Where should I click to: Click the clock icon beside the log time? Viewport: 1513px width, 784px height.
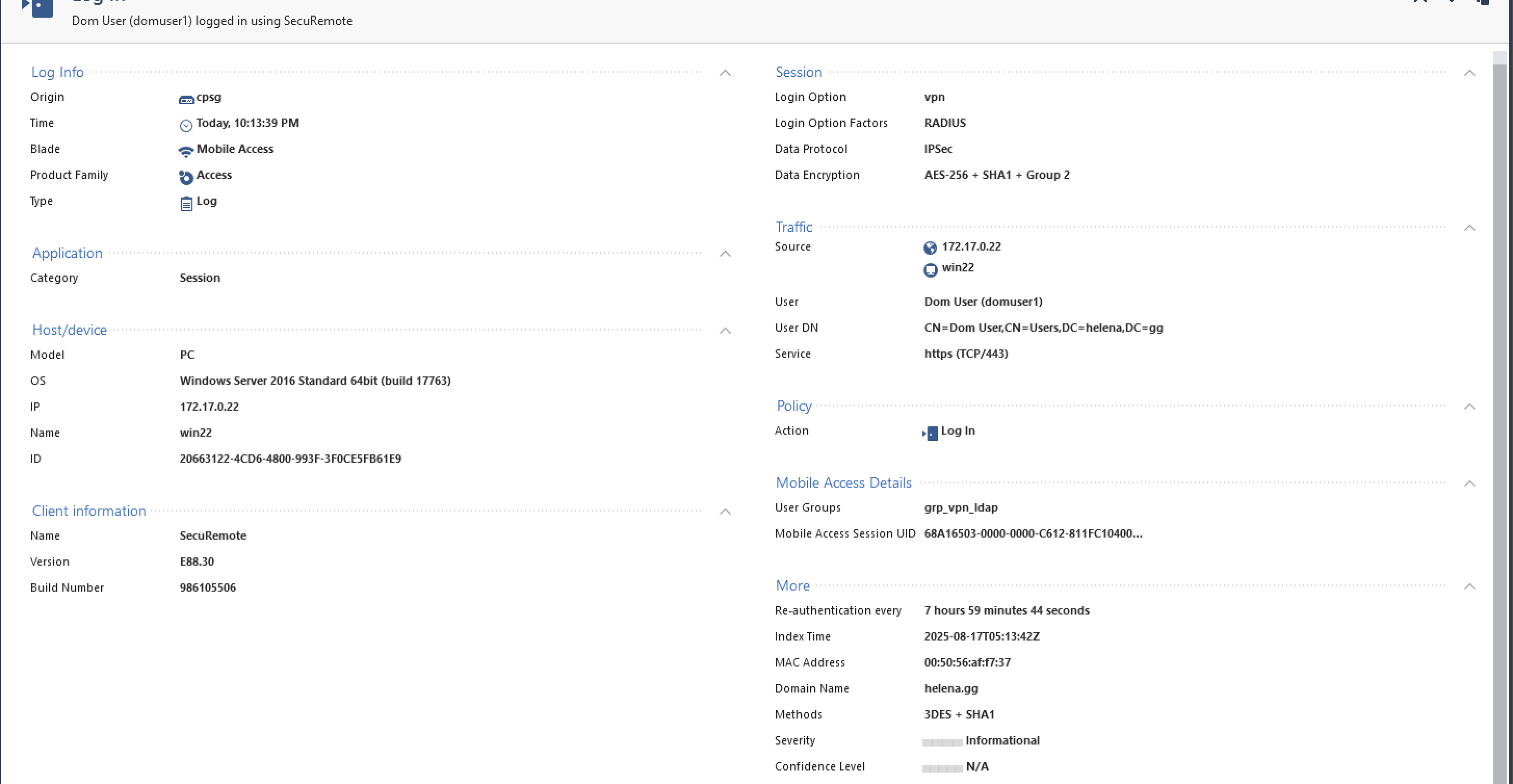186,125
